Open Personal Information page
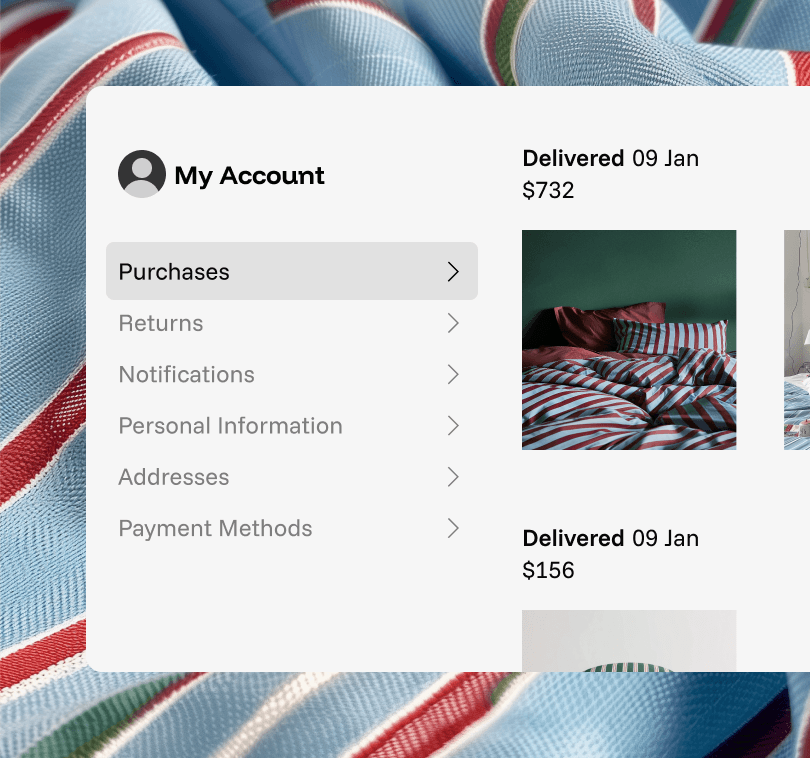810x758 pixels. [231, 426]
